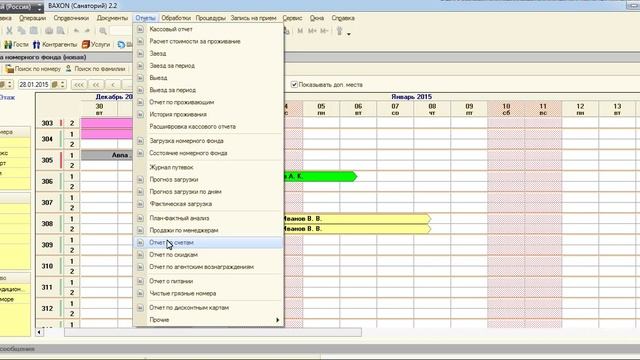Open the Операции menu
The image size is (640, 360).
tap(32, 18)
